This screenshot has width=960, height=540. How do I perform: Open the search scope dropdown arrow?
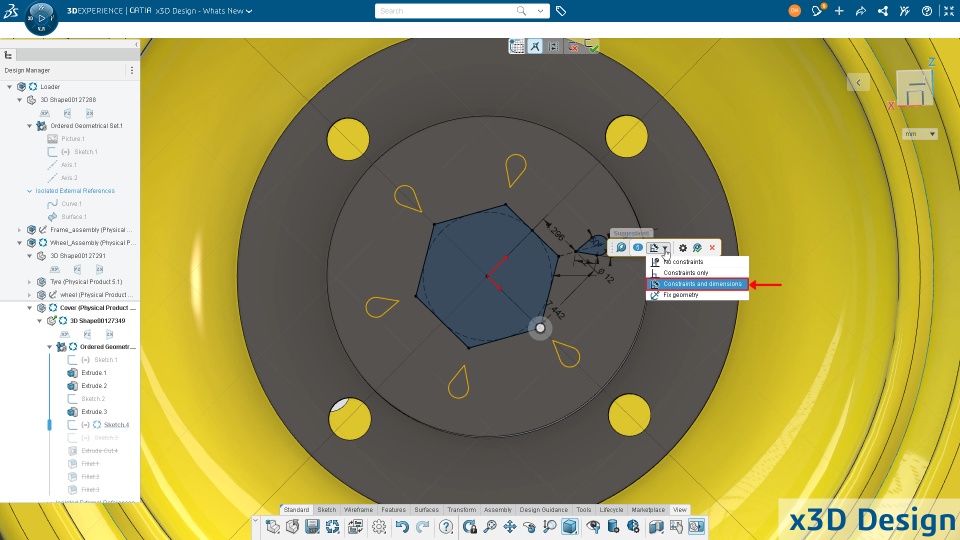tap(540, 10)
